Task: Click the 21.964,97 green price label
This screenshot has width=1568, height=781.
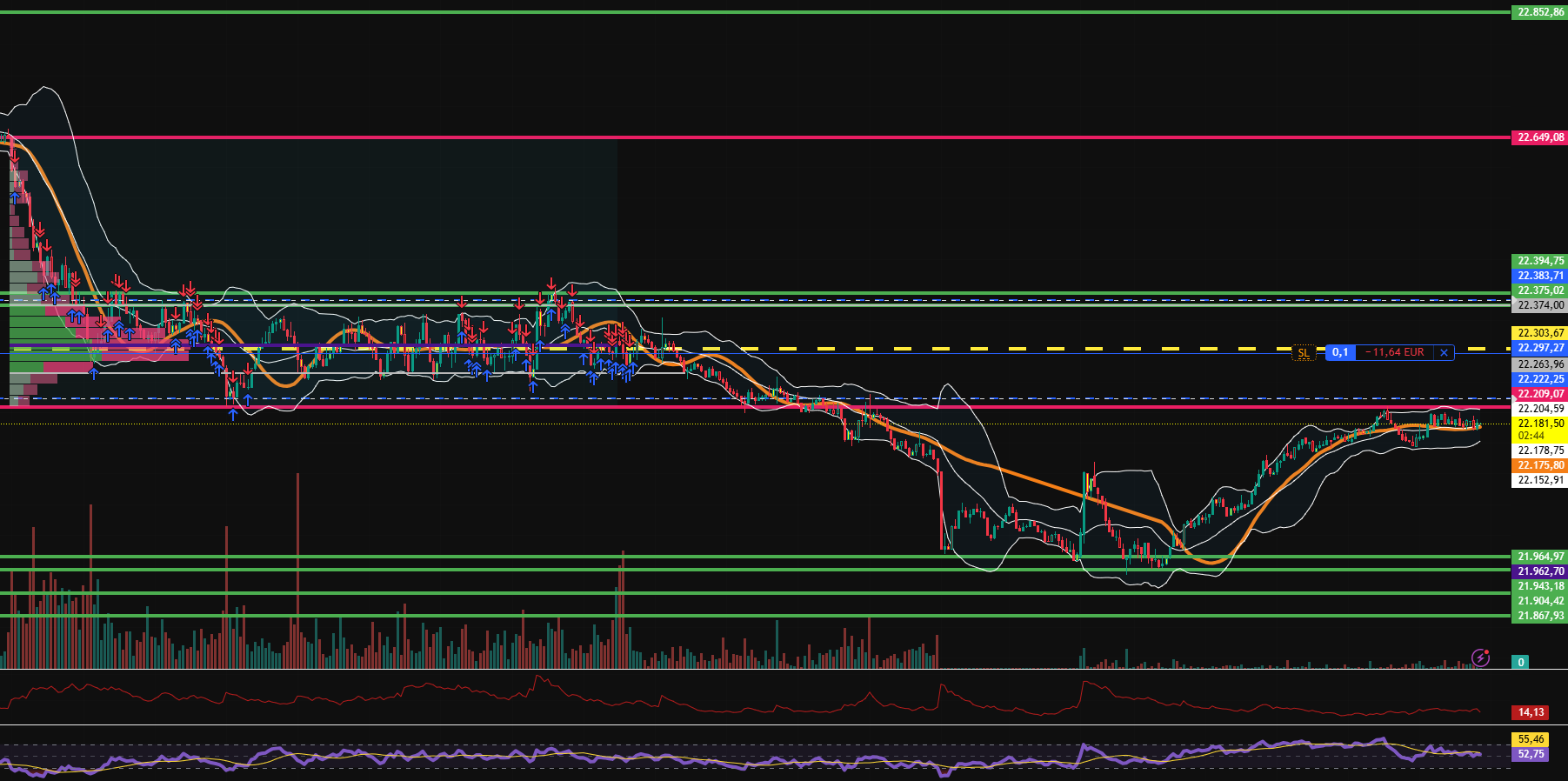Action: [1540, 557]
